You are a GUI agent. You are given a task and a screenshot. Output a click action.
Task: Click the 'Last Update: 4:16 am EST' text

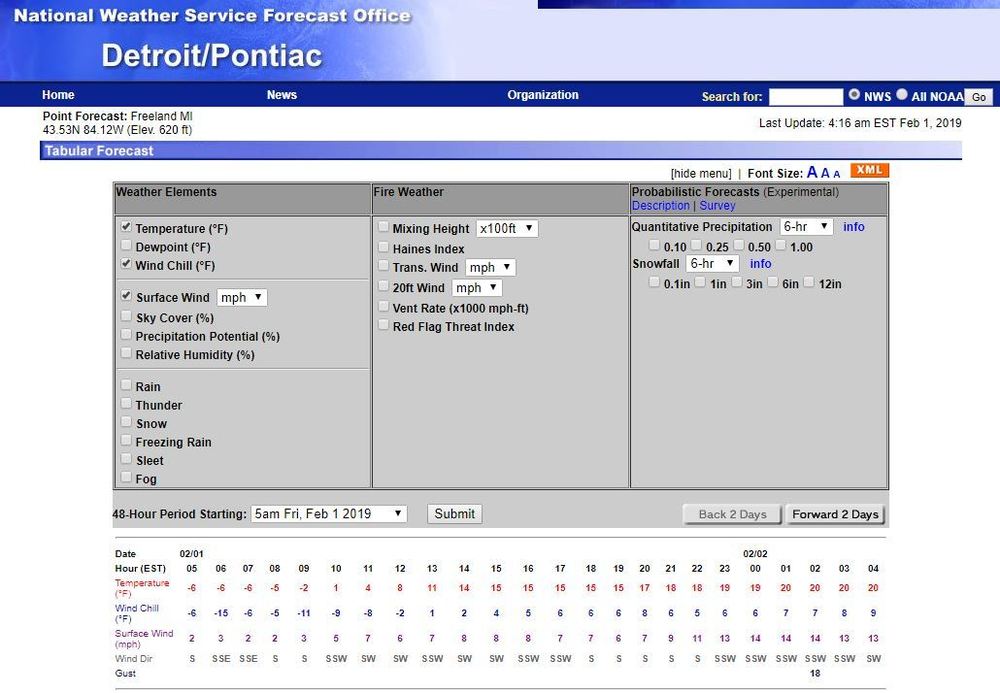click(860, 123)
